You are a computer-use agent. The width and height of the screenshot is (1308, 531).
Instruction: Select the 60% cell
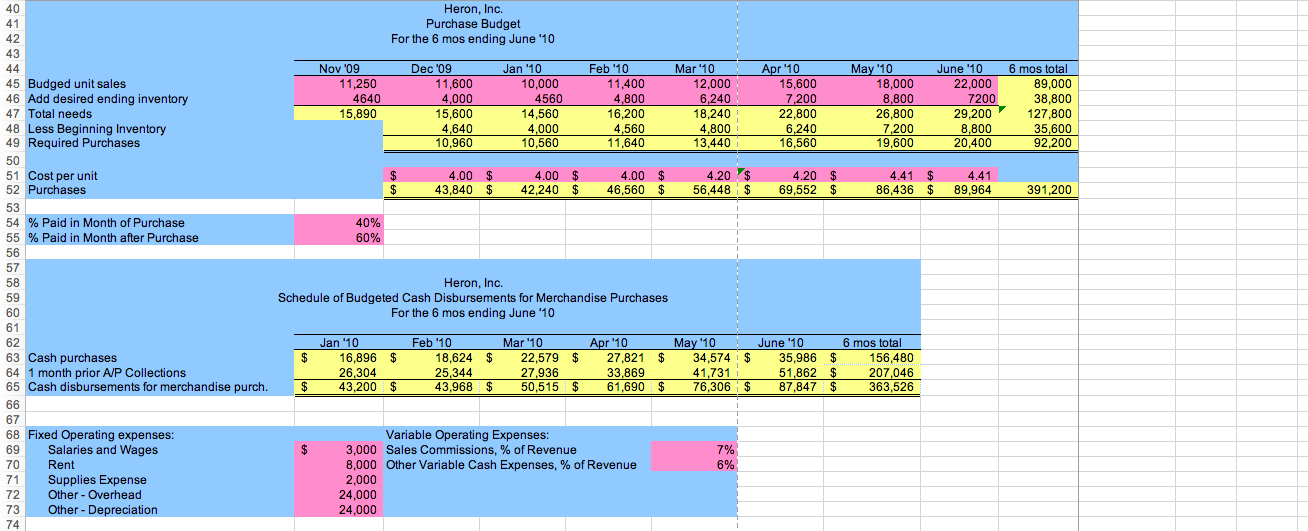point(340,237)
